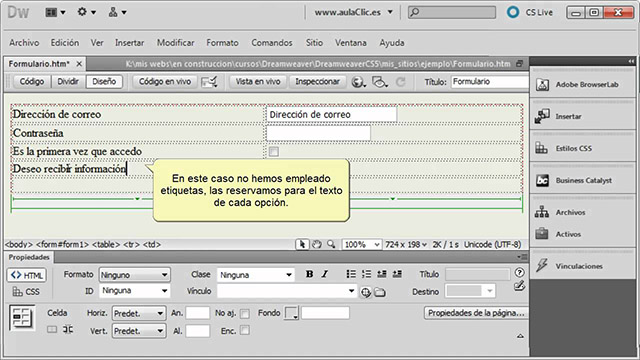Browse for link file folder icon

380,292
